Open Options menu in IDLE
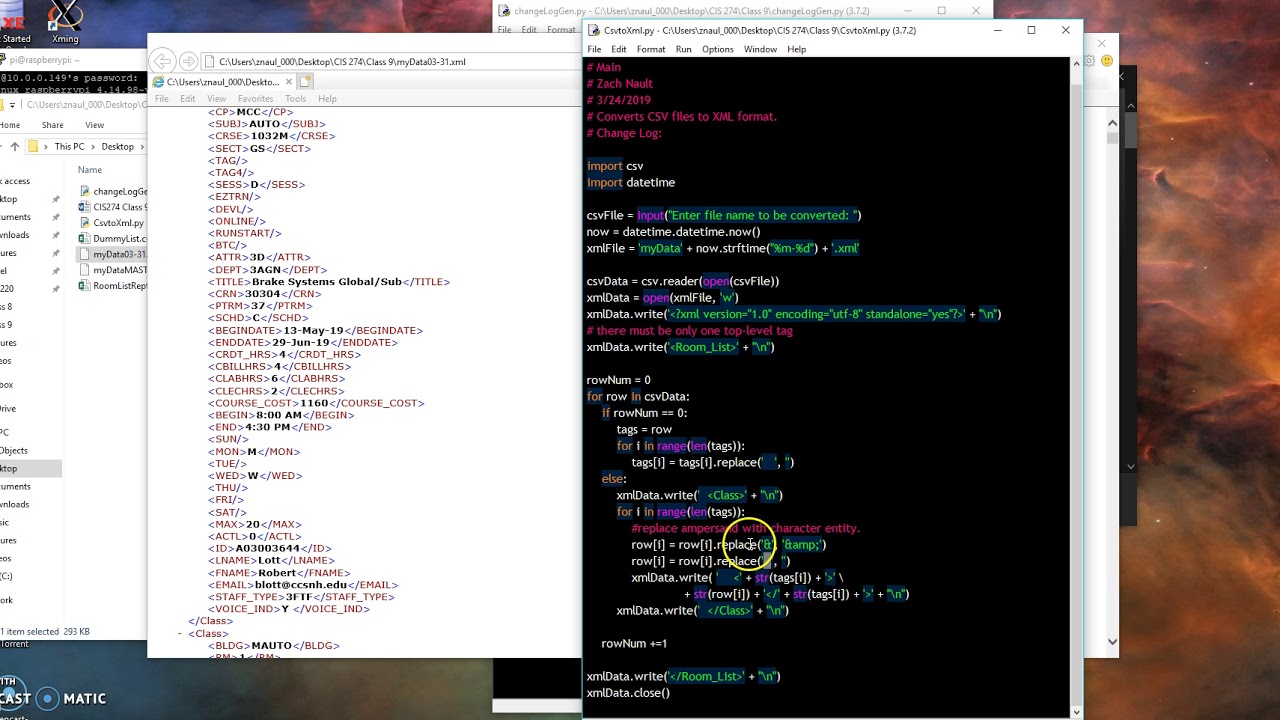Image resolution: width=1280 pixels, height=720 pixels. (x=717, y=49)
